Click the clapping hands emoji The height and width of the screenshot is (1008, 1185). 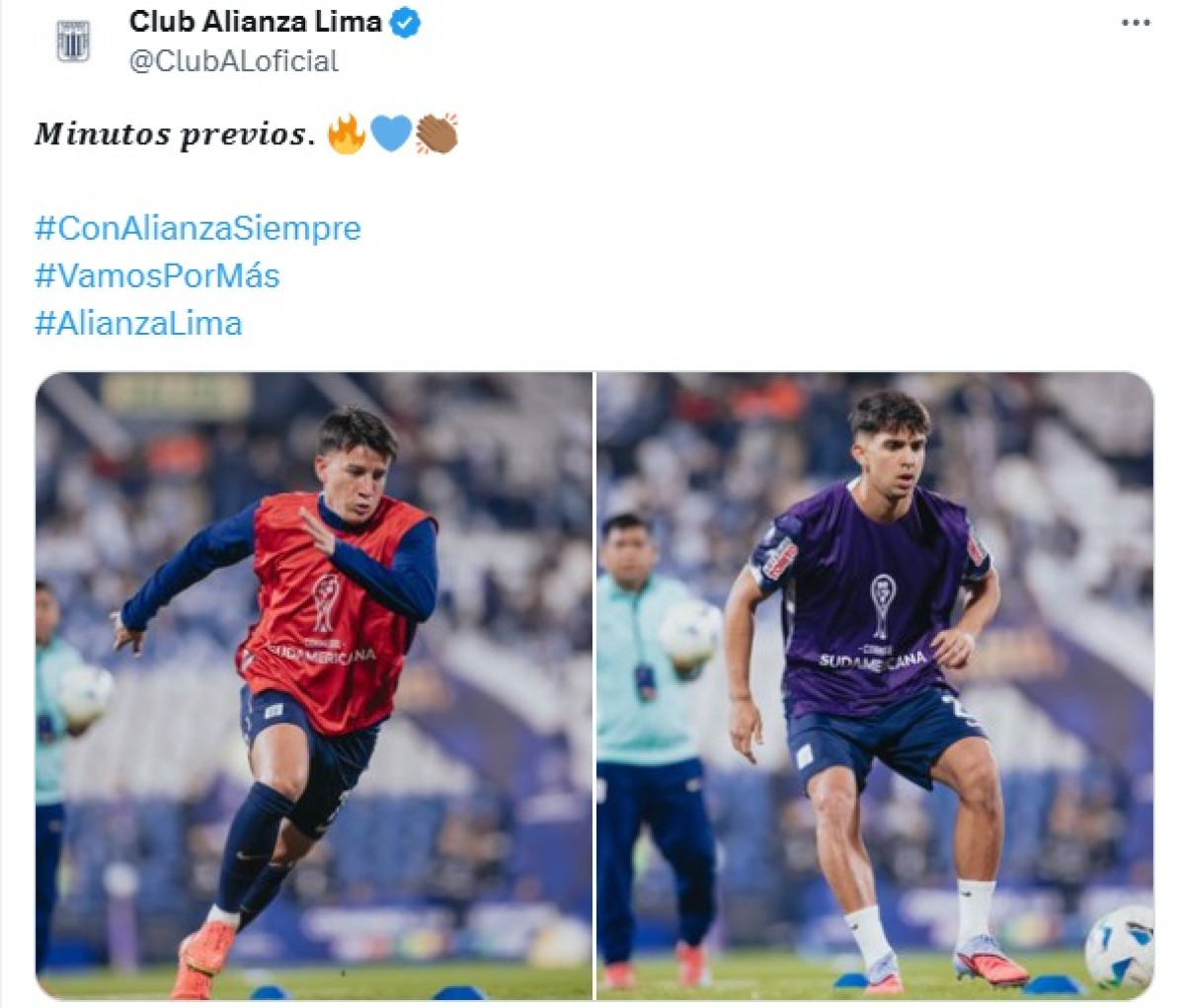pyautogui.click(x=436, y=133)
